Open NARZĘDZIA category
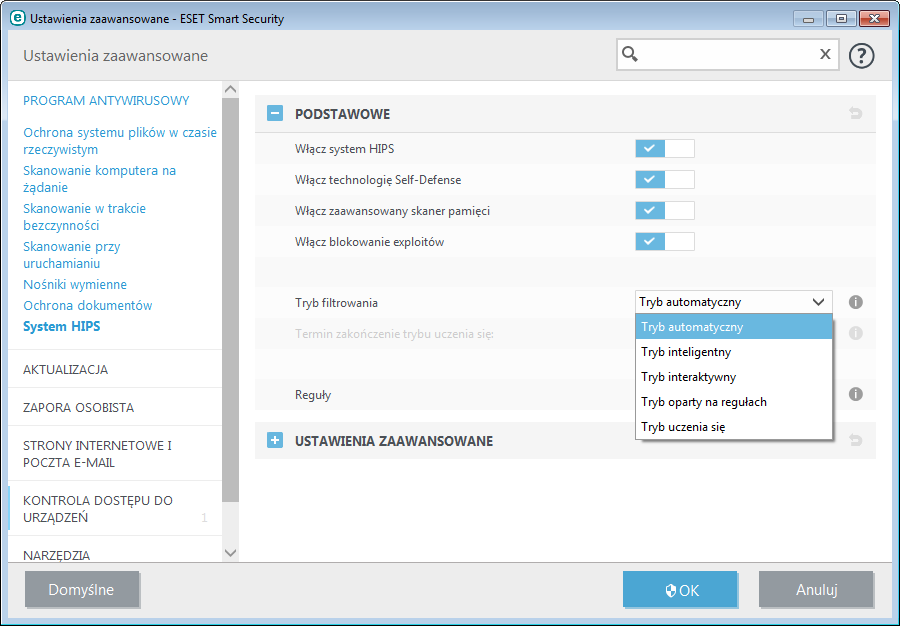The image size is (900, 626). click(57, 555)
